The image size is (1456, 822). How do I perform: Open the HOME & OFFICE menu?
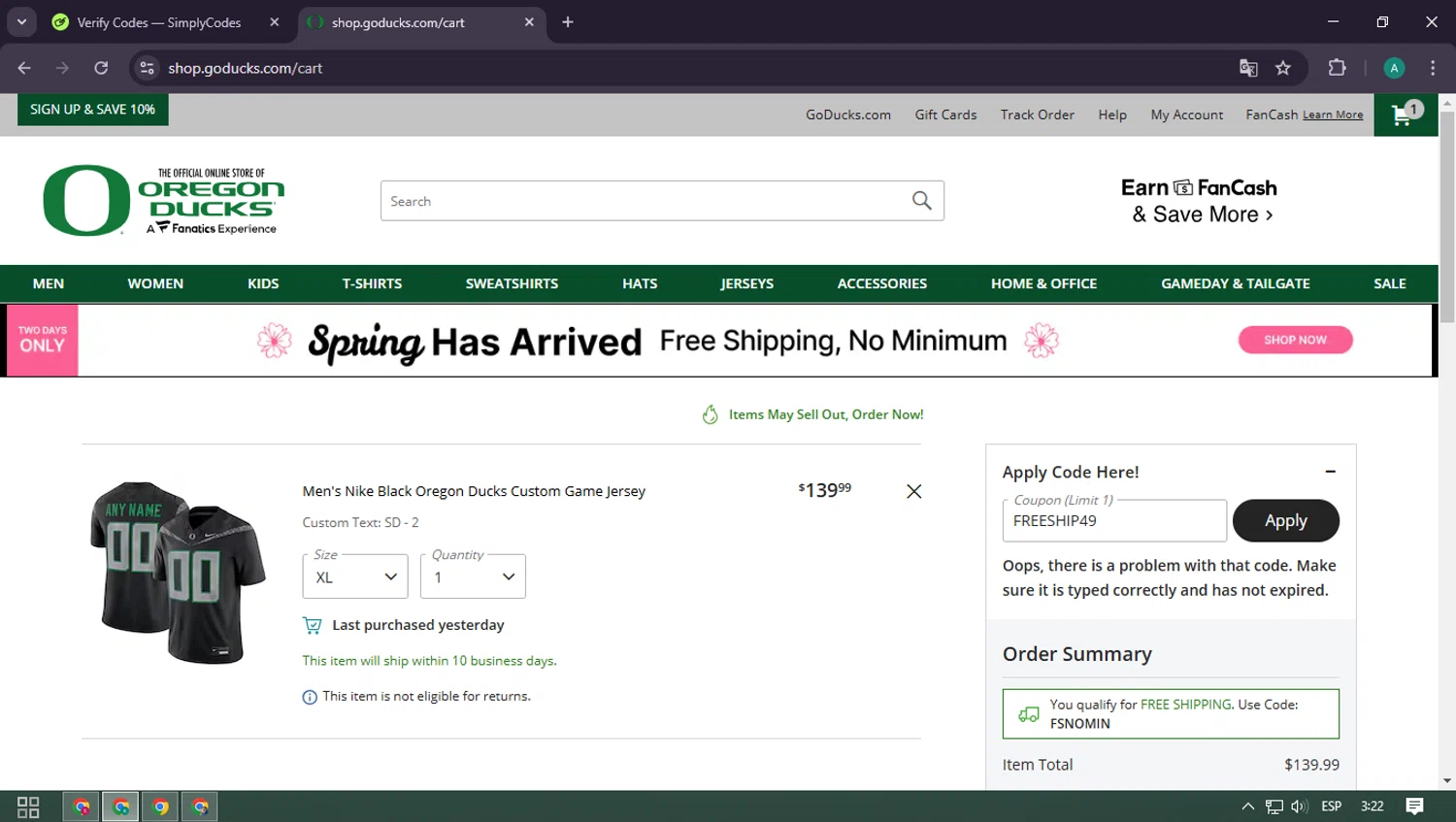click(x=1043, y=283)
